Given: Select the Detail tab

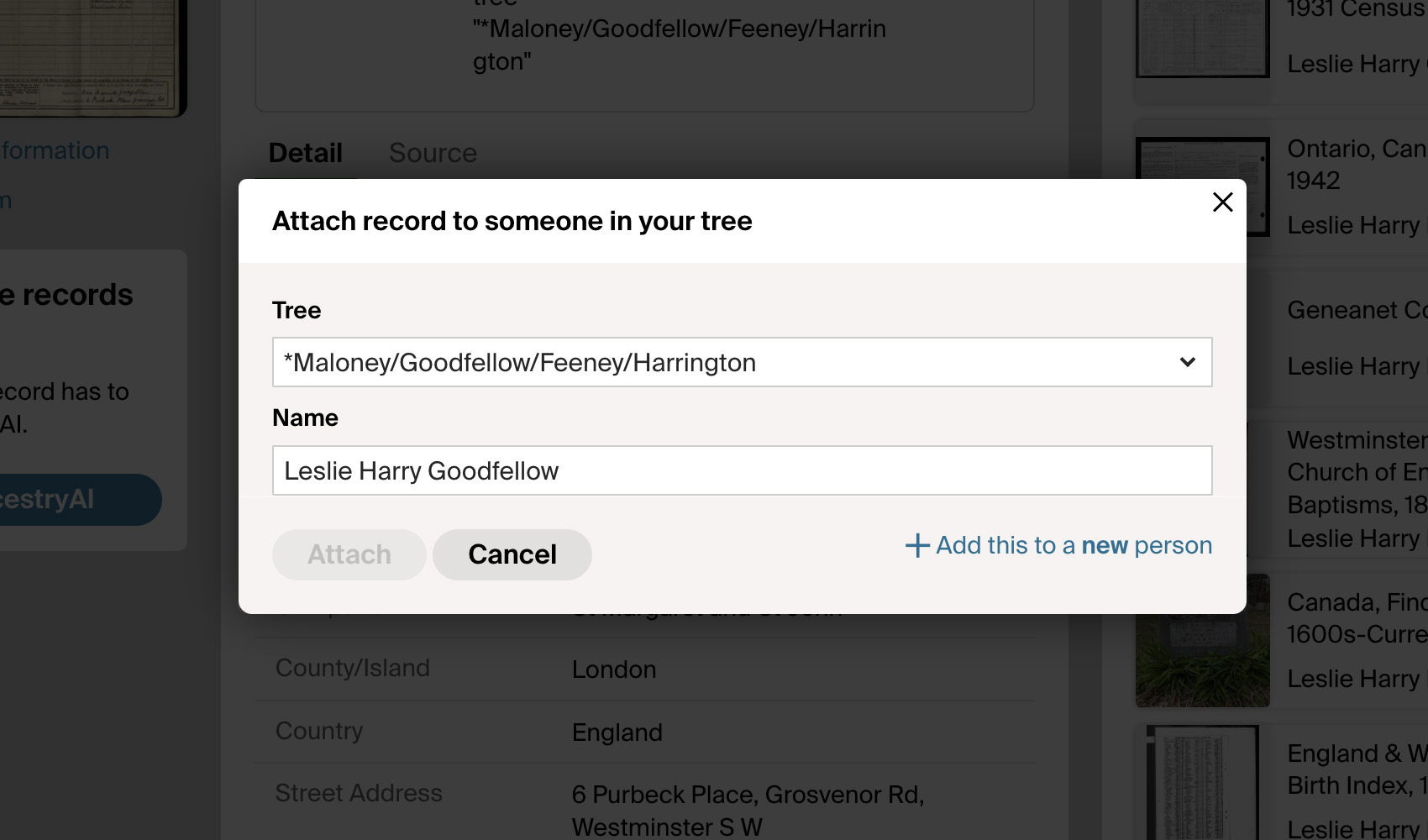Looking at the screenshot, I should [305, 153].
